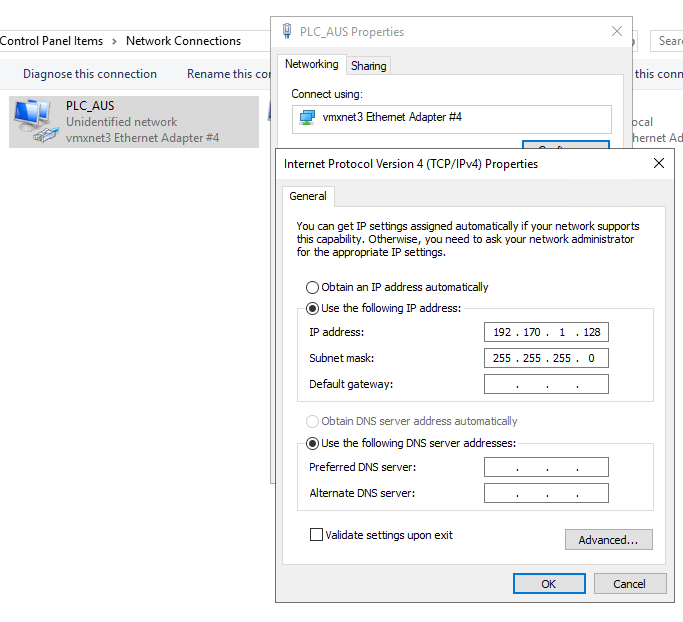Click the Preferred DNS server field
The height and width of the screenshot is (622, 683).
[x=546, y=467]
